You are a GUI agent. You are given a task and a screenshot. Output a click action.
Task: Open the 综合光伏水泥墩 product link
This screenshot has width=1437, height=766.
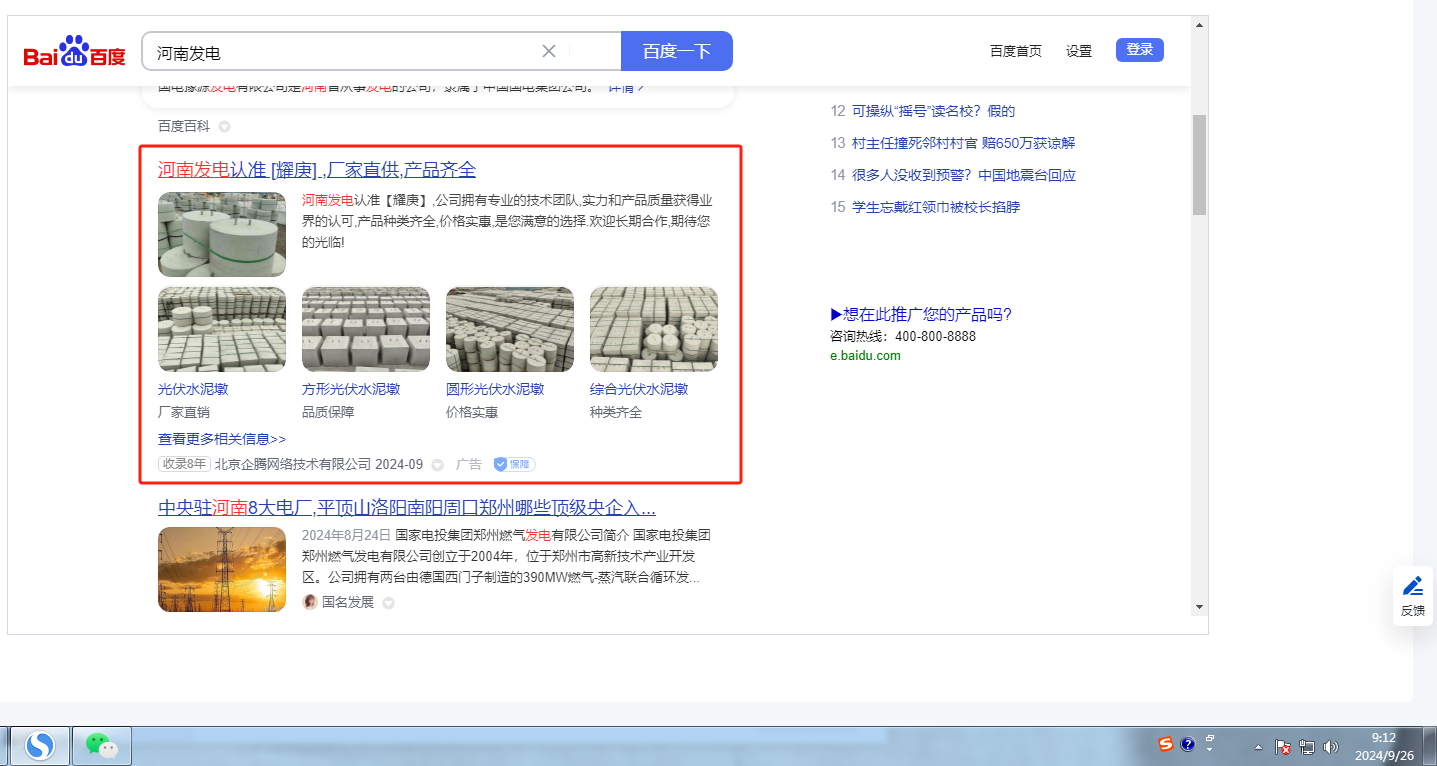pyautogui.click(x=639, y=389)
